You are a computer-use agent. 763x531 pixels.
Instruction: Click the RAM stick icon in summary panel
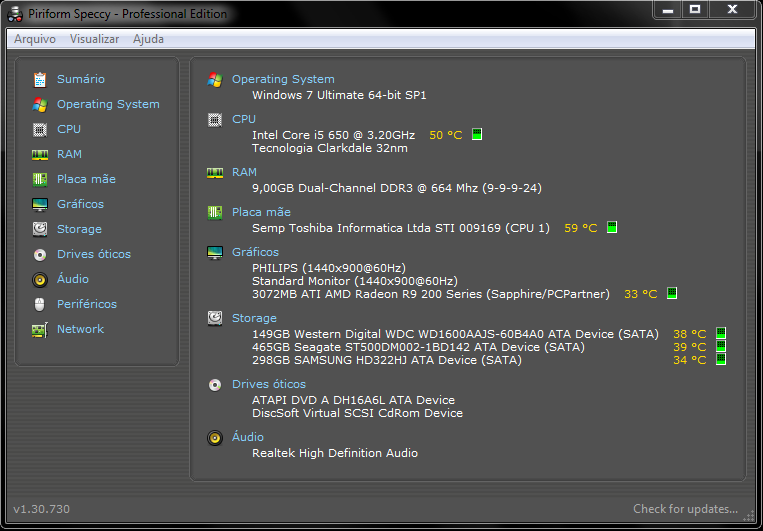pyautogui.click(x=215, y=172)
